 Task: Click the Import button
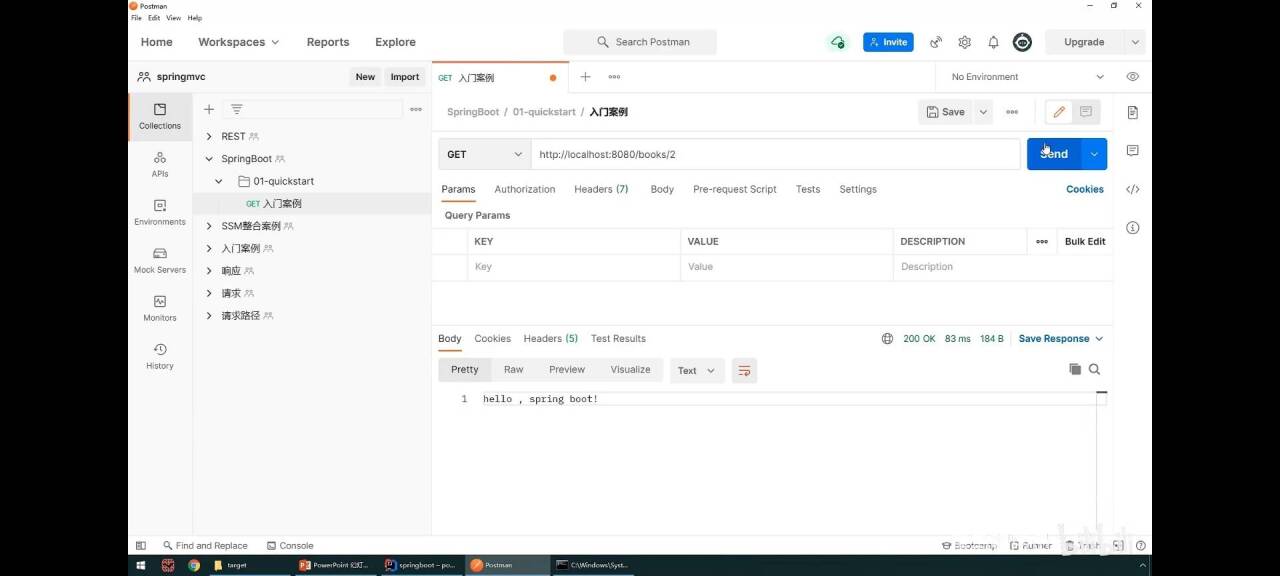pyautogui.click(x=405, y=77)
